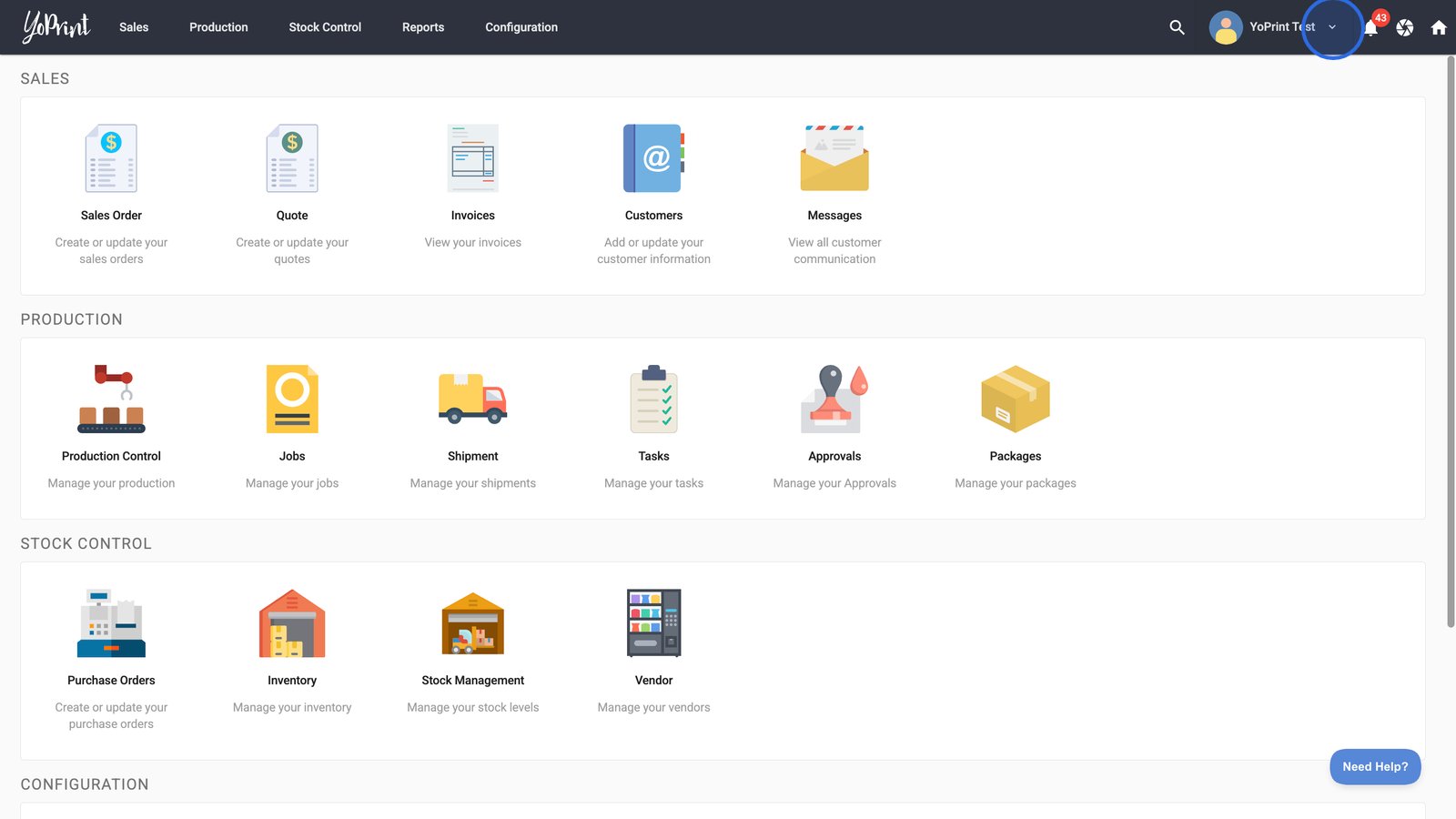Open the Stock Control menu

[325, 27]
